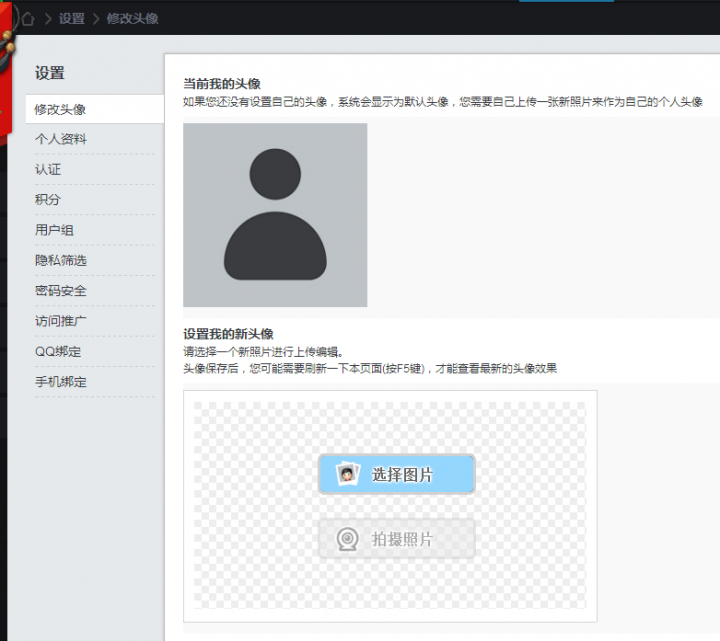Click the home icon in breadcrumb

(28, 18)
